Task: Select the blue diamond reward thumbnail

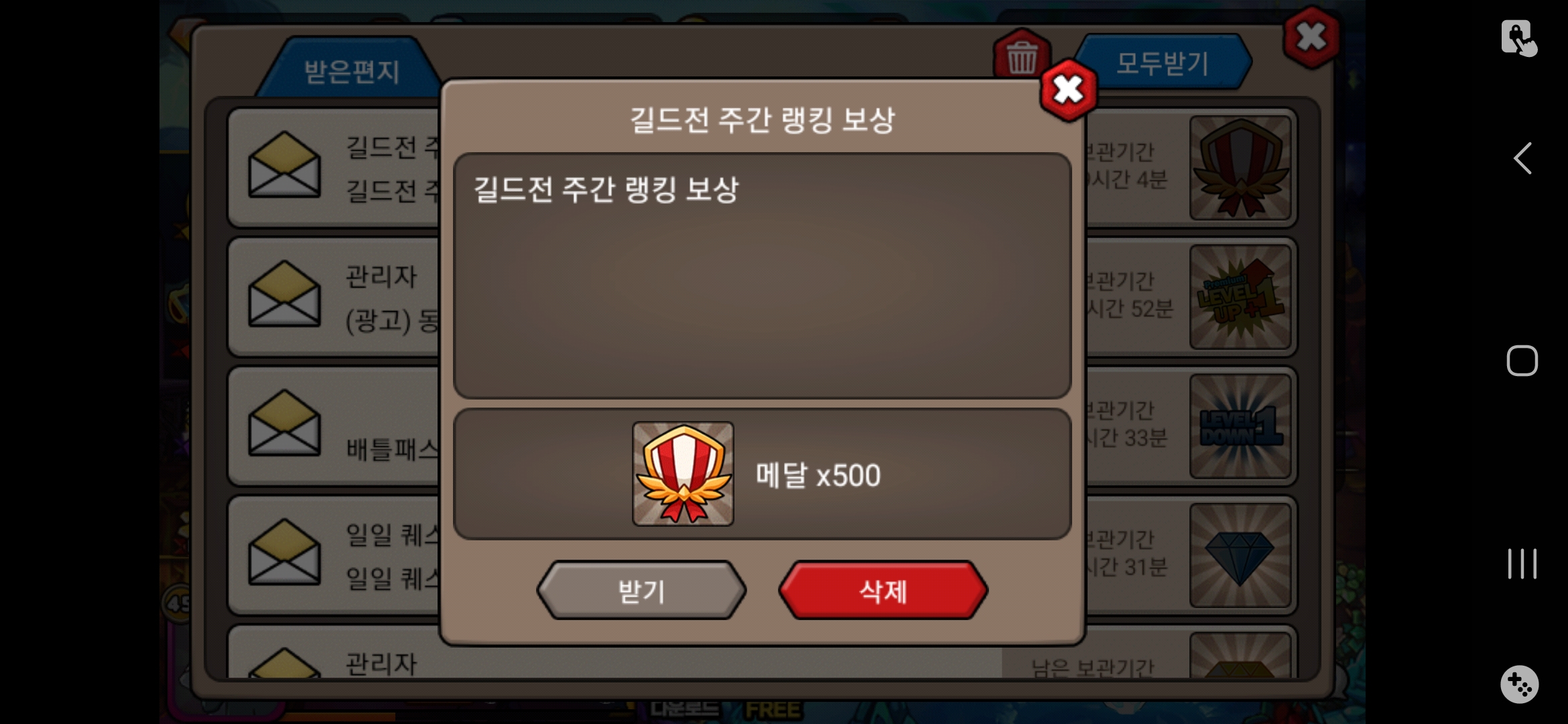Action: click(x=1240, y=556)
